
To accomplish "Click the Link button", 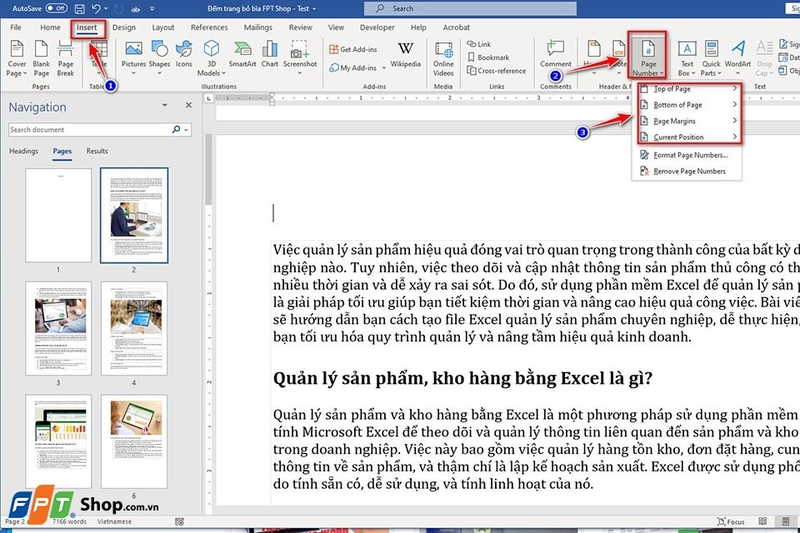I will 479,44.
